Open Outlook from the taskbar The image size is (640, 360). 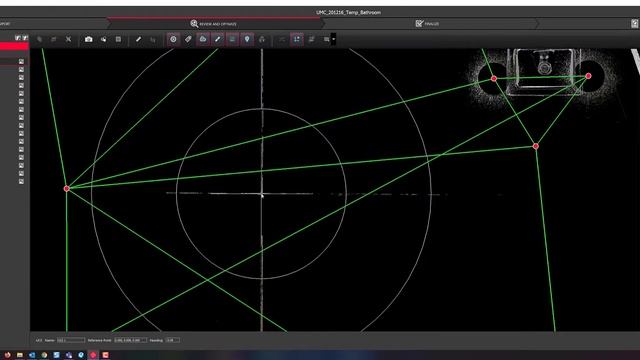(x=32, y=355)
